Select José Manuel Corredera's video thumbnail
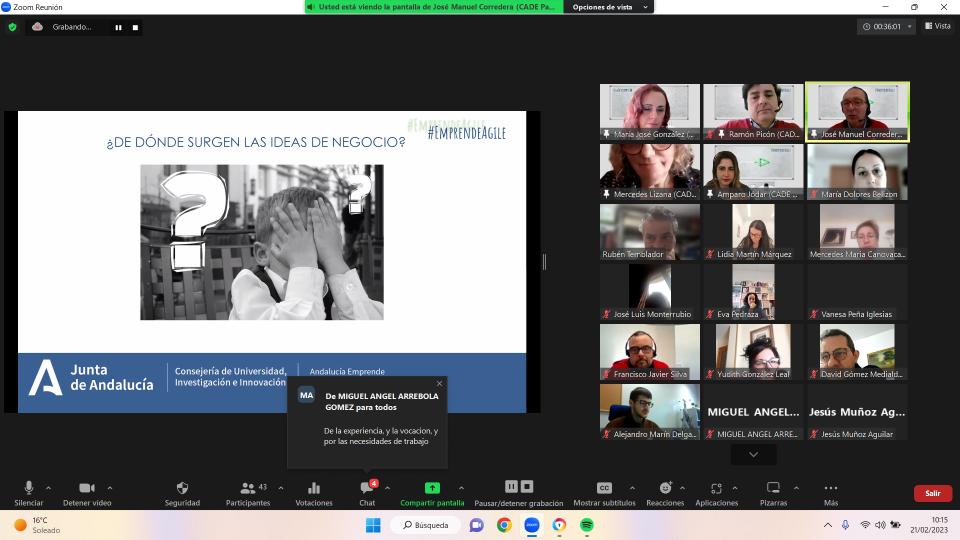 click(858, 110)
